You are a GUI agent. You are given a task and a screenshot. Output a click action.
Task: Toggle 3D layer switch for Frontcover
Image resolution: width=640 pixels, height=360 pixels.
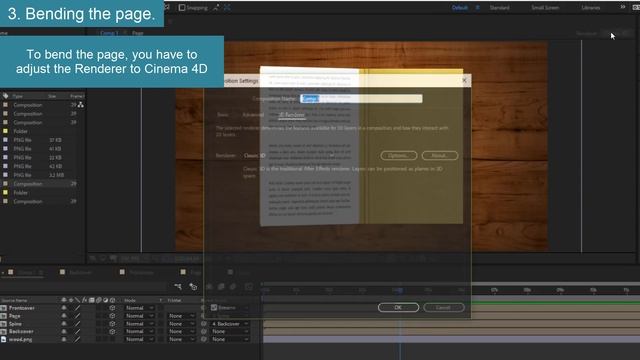pyautogui.click(x=112, y=308)
